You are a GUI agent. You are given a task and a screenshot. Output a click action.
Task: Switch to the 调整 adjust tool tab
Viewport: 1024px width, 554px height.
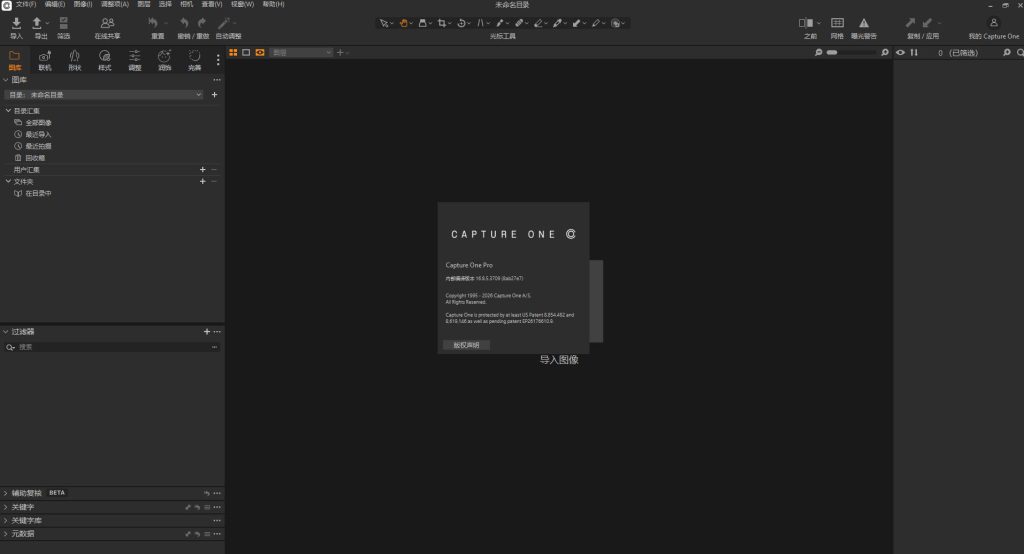(x=135, y=60)
